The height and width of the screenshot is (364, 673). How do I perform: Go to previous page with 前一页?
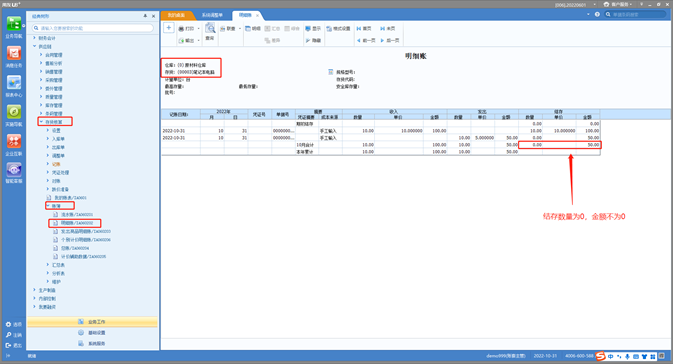[366, 40]
